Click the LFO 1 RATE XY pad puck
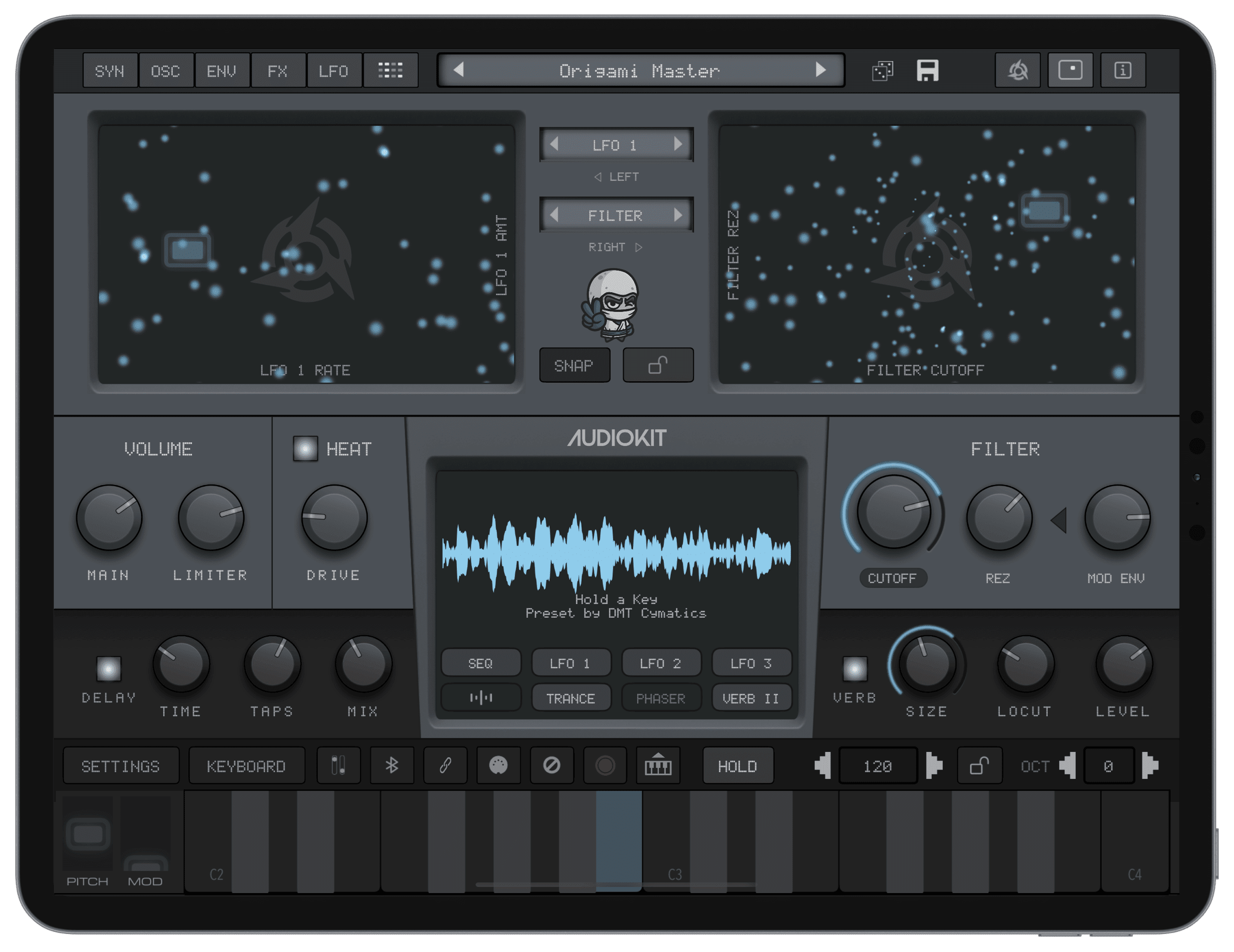The width and height of the screenshot is (1234, 952). point(187,250)
